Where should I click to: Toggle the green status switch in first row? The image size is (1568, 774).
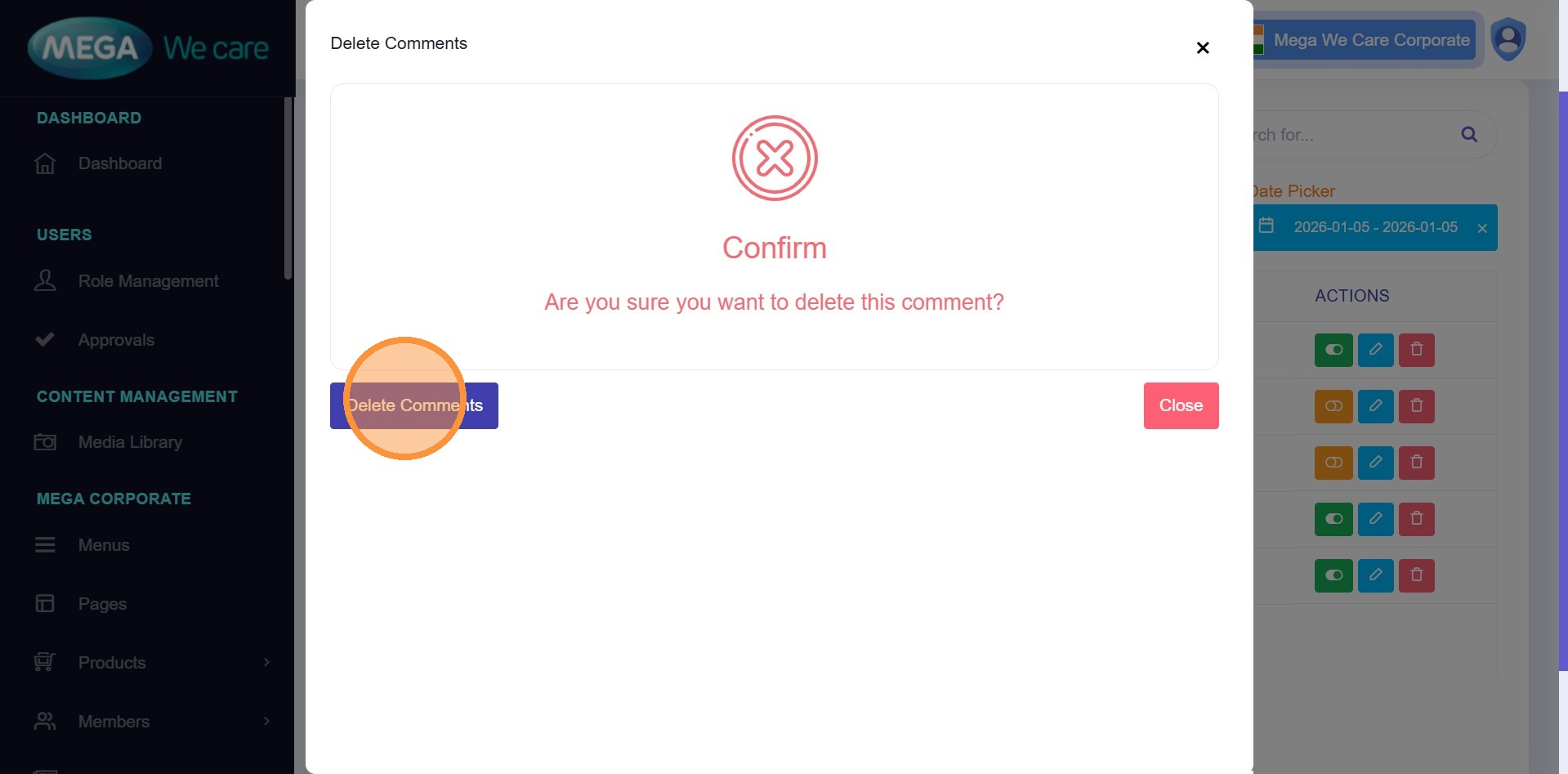[1333, 350]
